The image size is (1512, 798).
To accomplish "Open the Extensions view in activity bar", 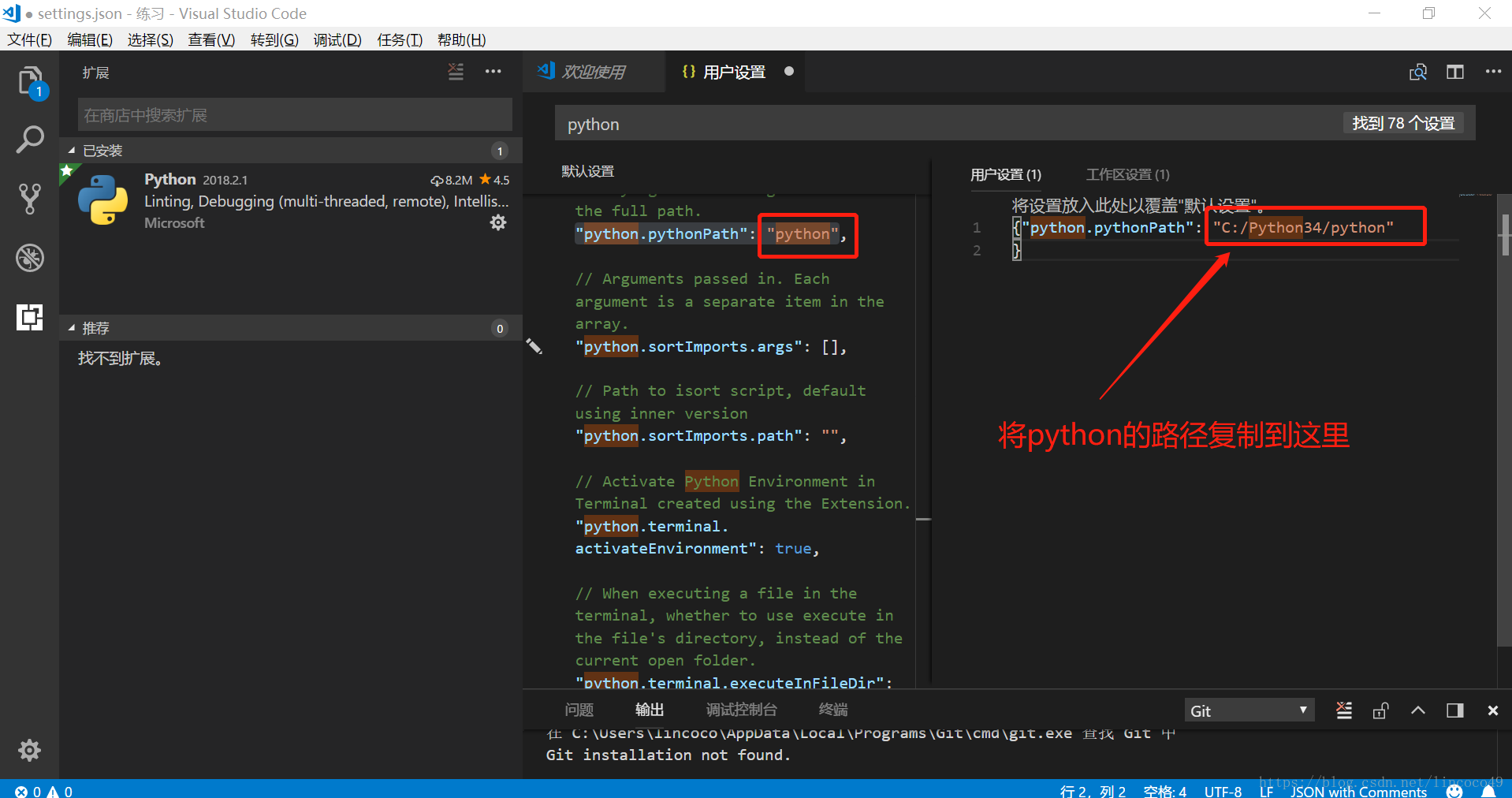I will [x=30, y=317].
